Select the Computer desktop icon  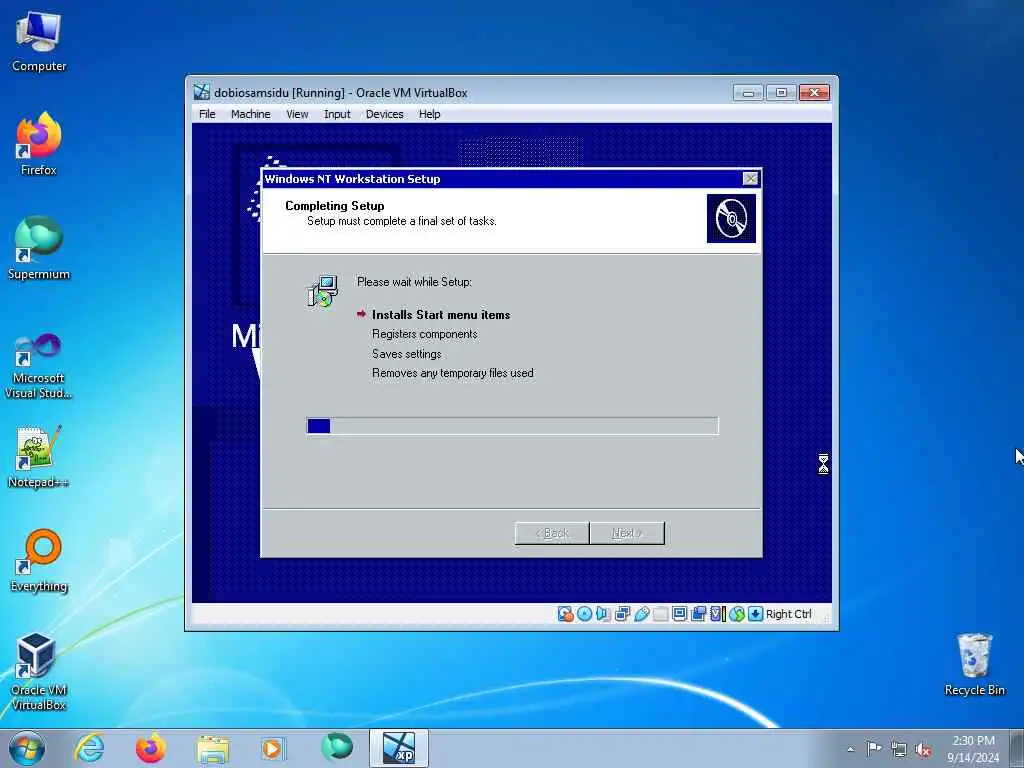39,42
